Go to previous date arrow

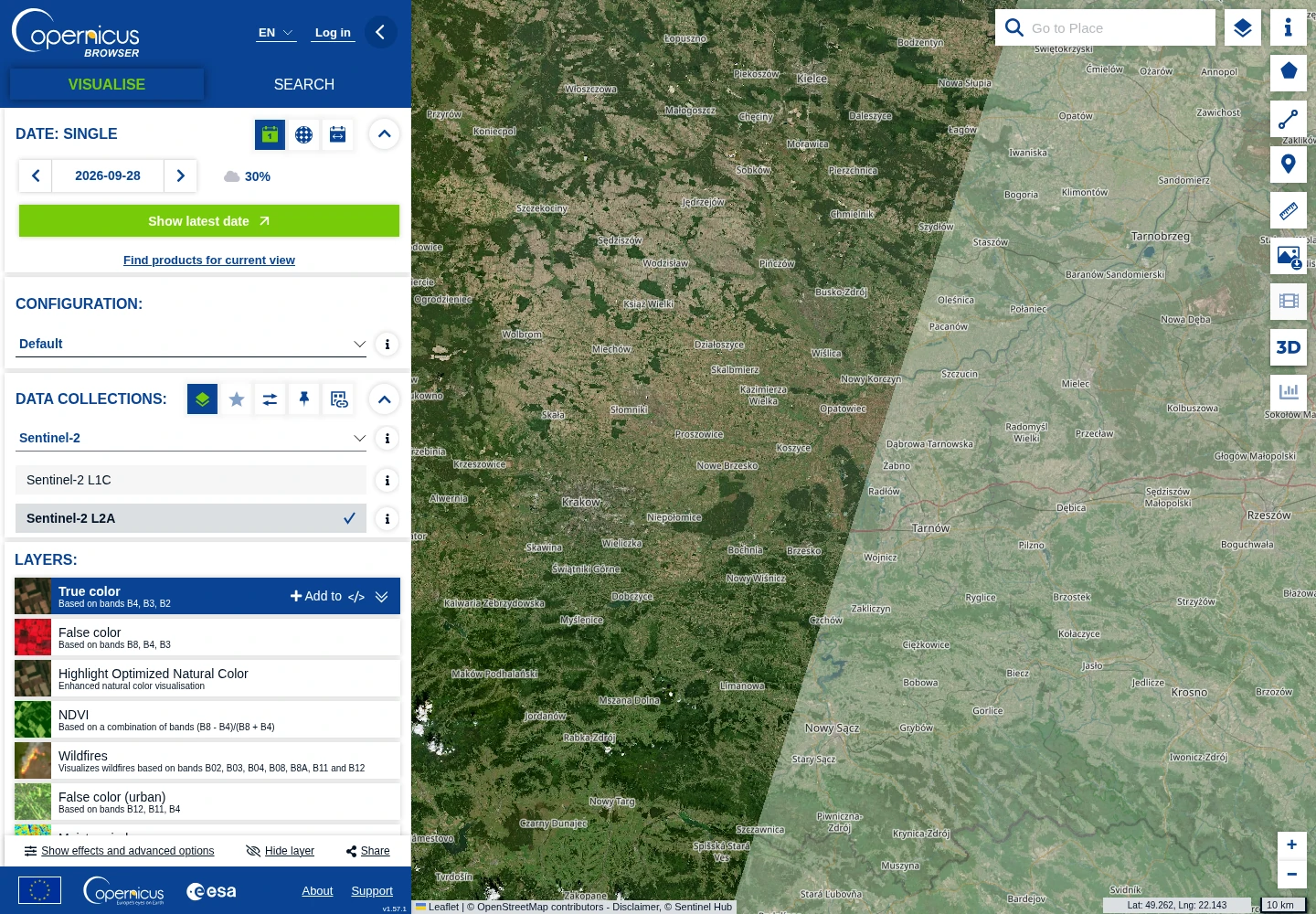pos(36,175)
